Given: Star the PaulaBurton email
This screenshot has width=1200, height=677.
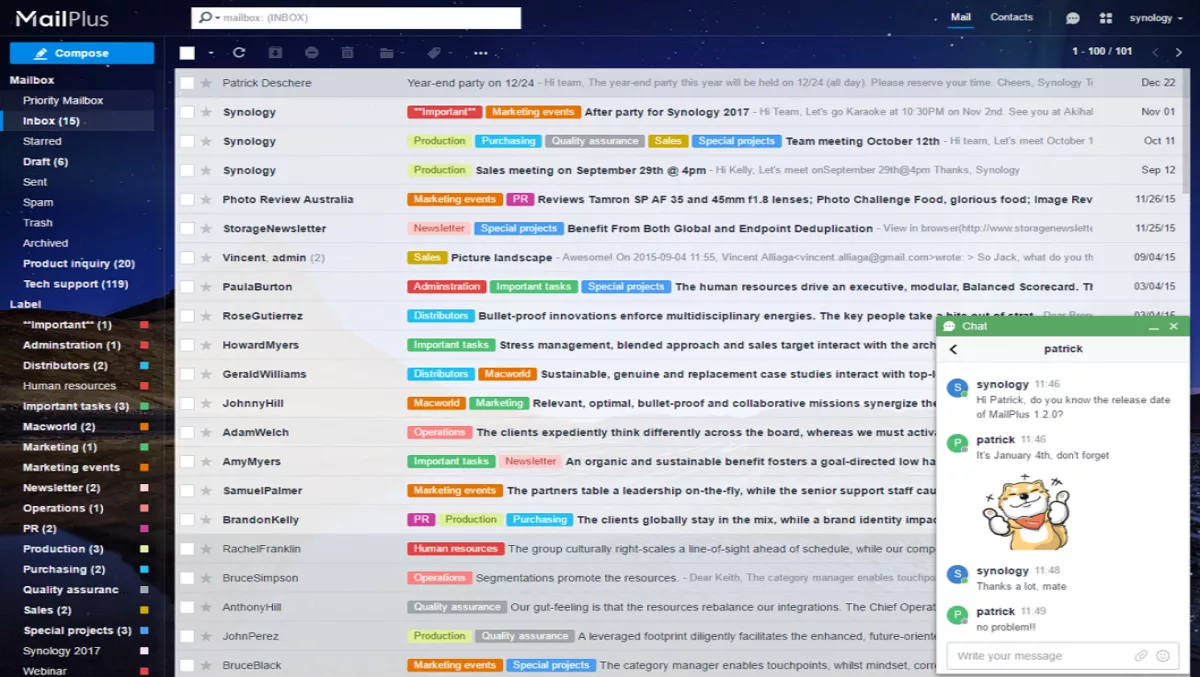Looking at the screenshot, I should (x=206, y=287).
